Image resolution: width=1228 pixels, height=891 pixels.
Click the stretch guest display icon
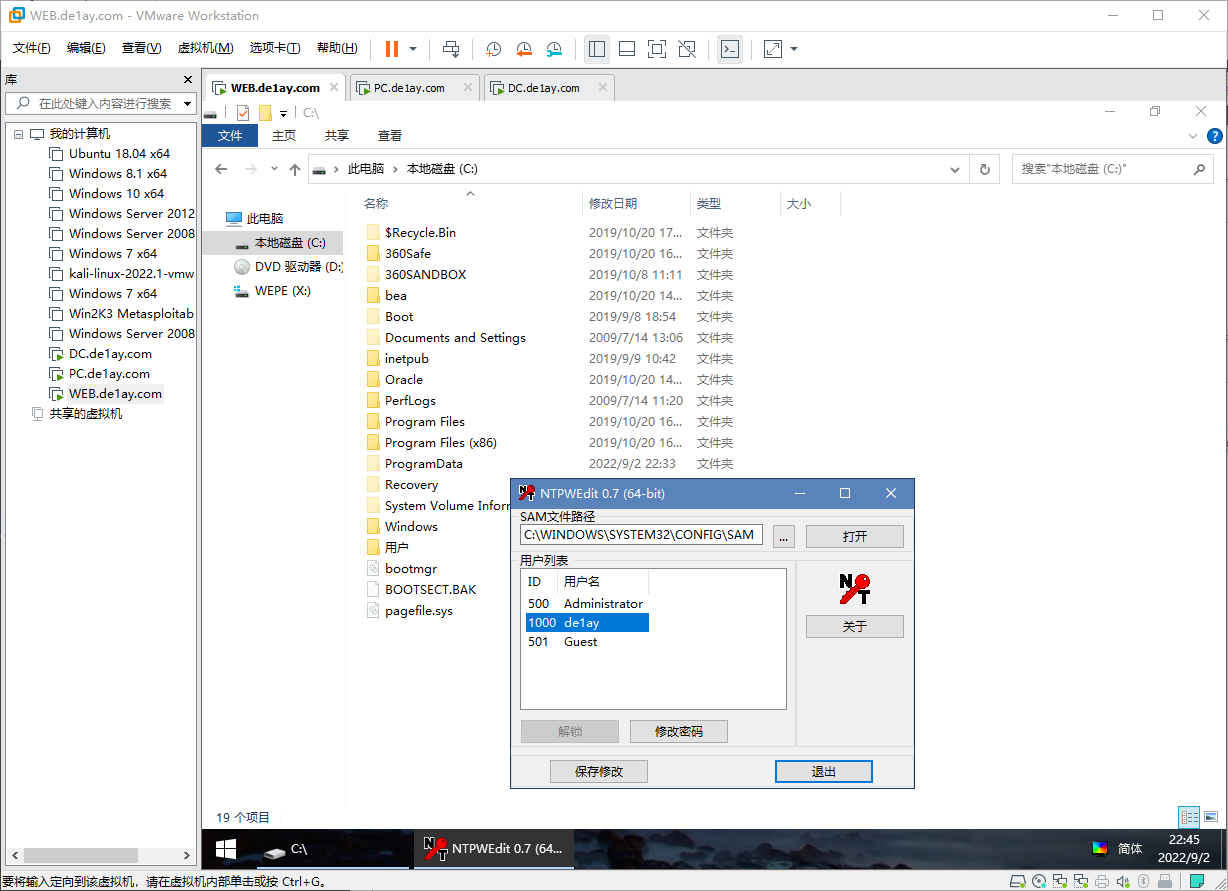click(x=773, y=48)
